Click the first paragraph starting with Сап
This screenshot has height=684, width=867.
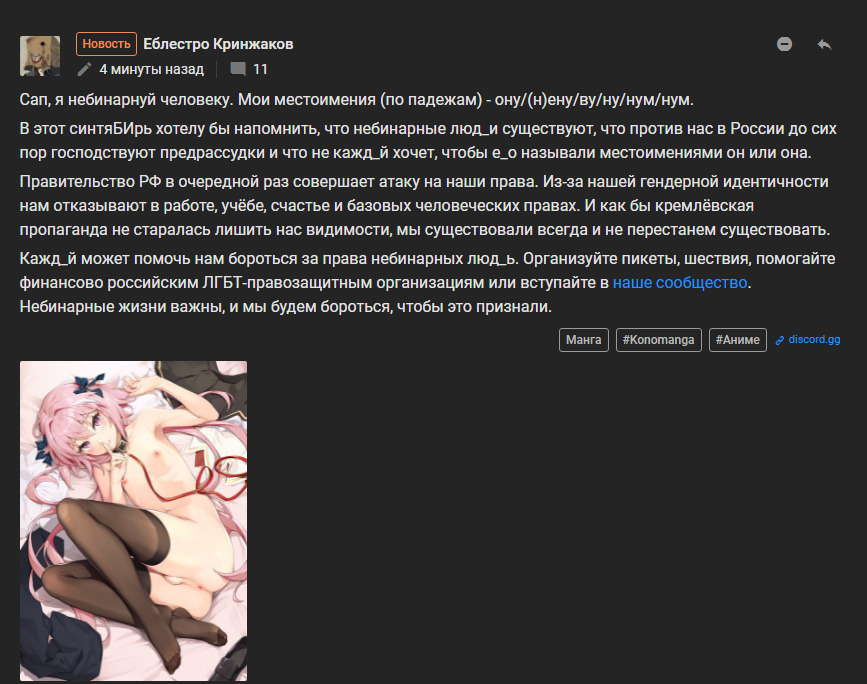point(357,100)
